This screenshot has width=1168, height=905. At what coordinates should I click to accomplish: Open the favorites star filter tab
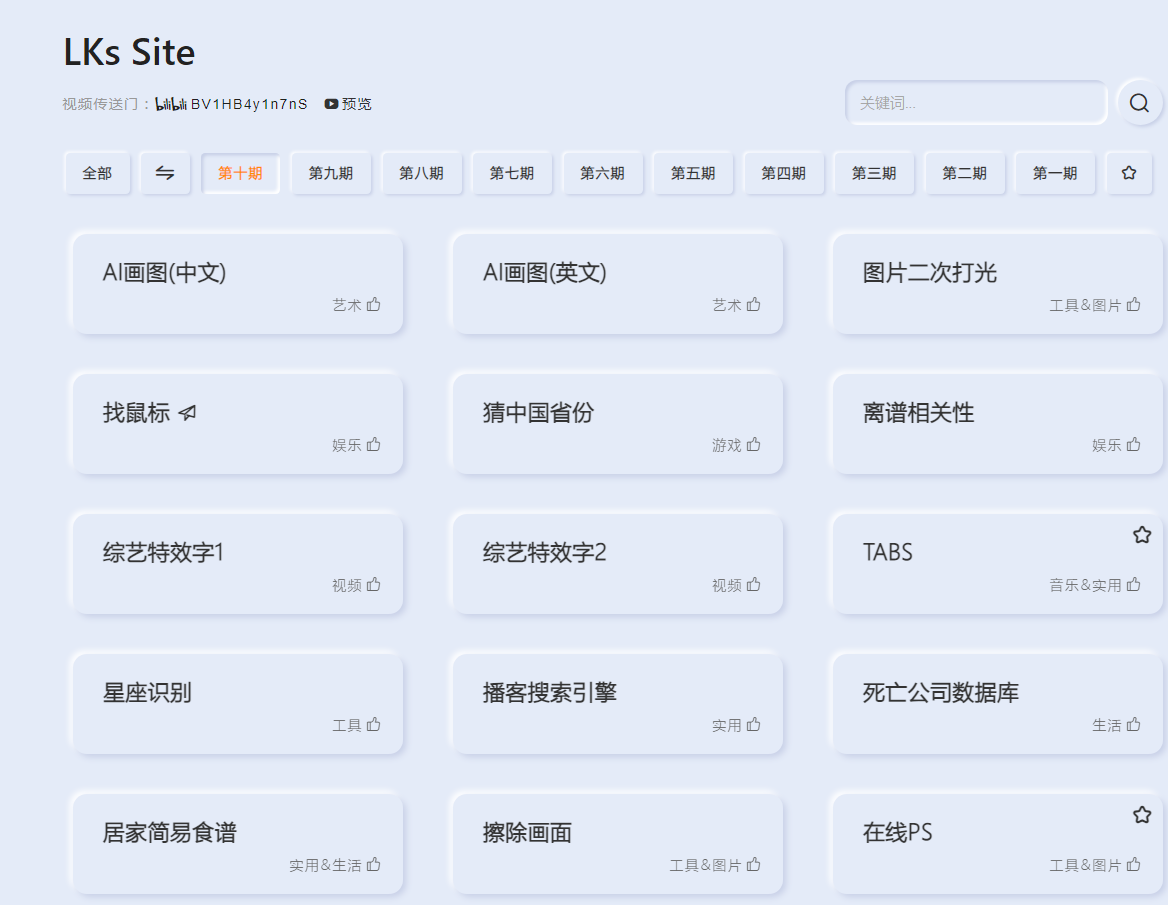1129,173
